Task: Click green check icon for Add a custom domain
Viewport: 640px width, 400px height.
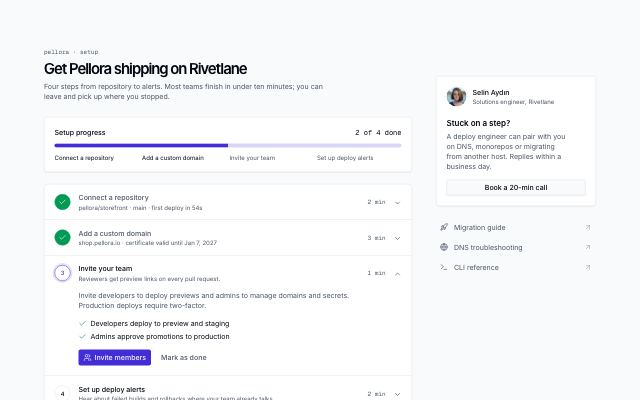Action: pos(62,238)
